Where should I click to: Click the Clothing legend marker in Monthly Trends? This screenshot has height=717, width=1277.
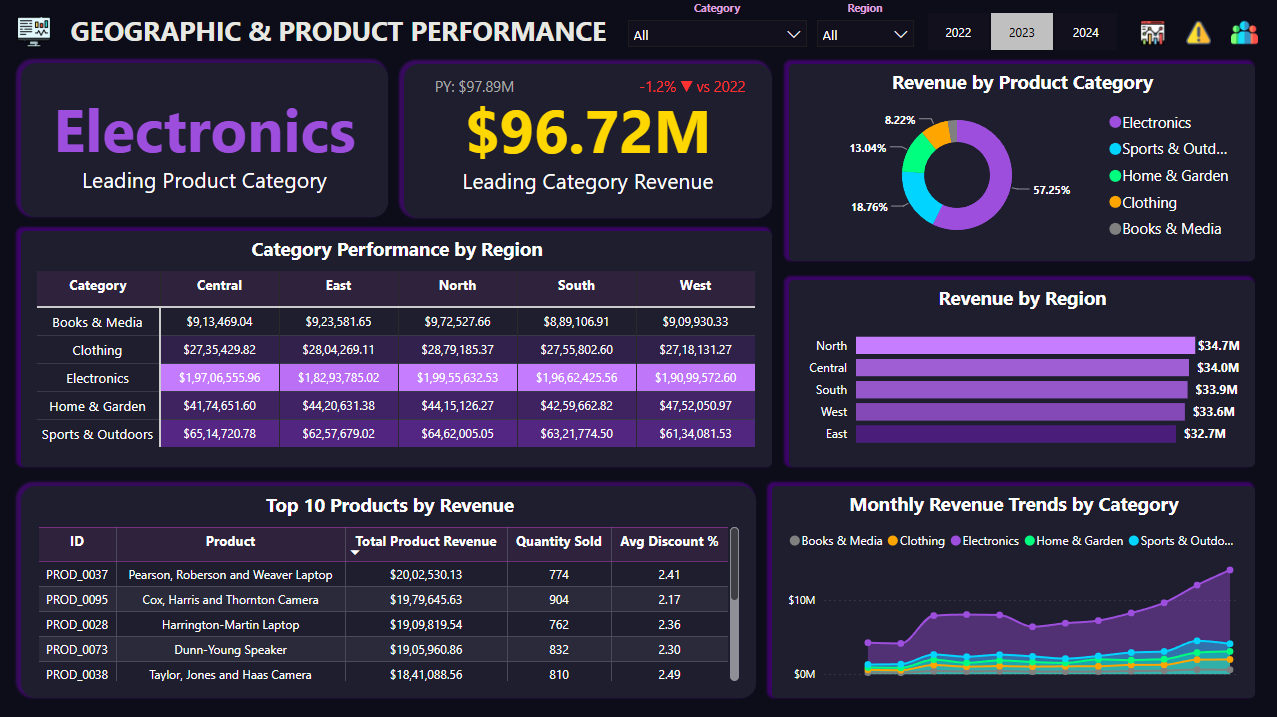tap(893, 541)
